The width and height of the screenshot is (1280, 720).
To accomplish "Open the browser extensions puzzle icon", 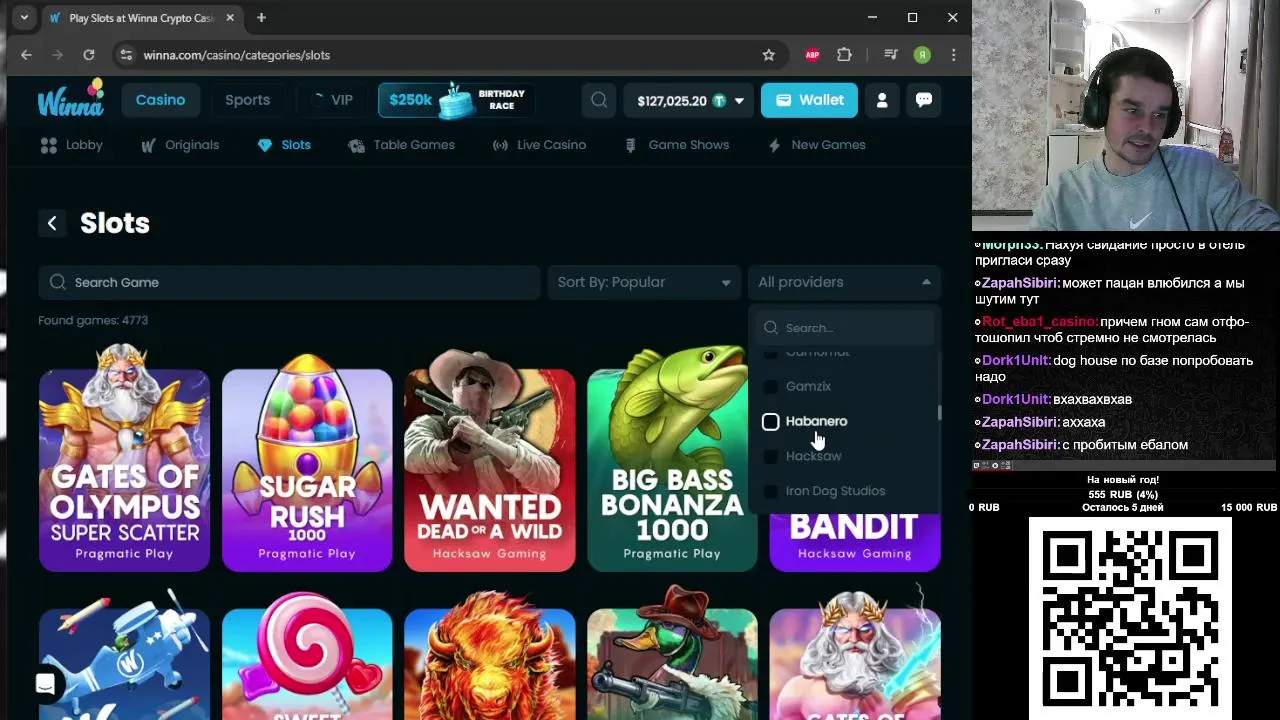I will (x=844, y=55).
